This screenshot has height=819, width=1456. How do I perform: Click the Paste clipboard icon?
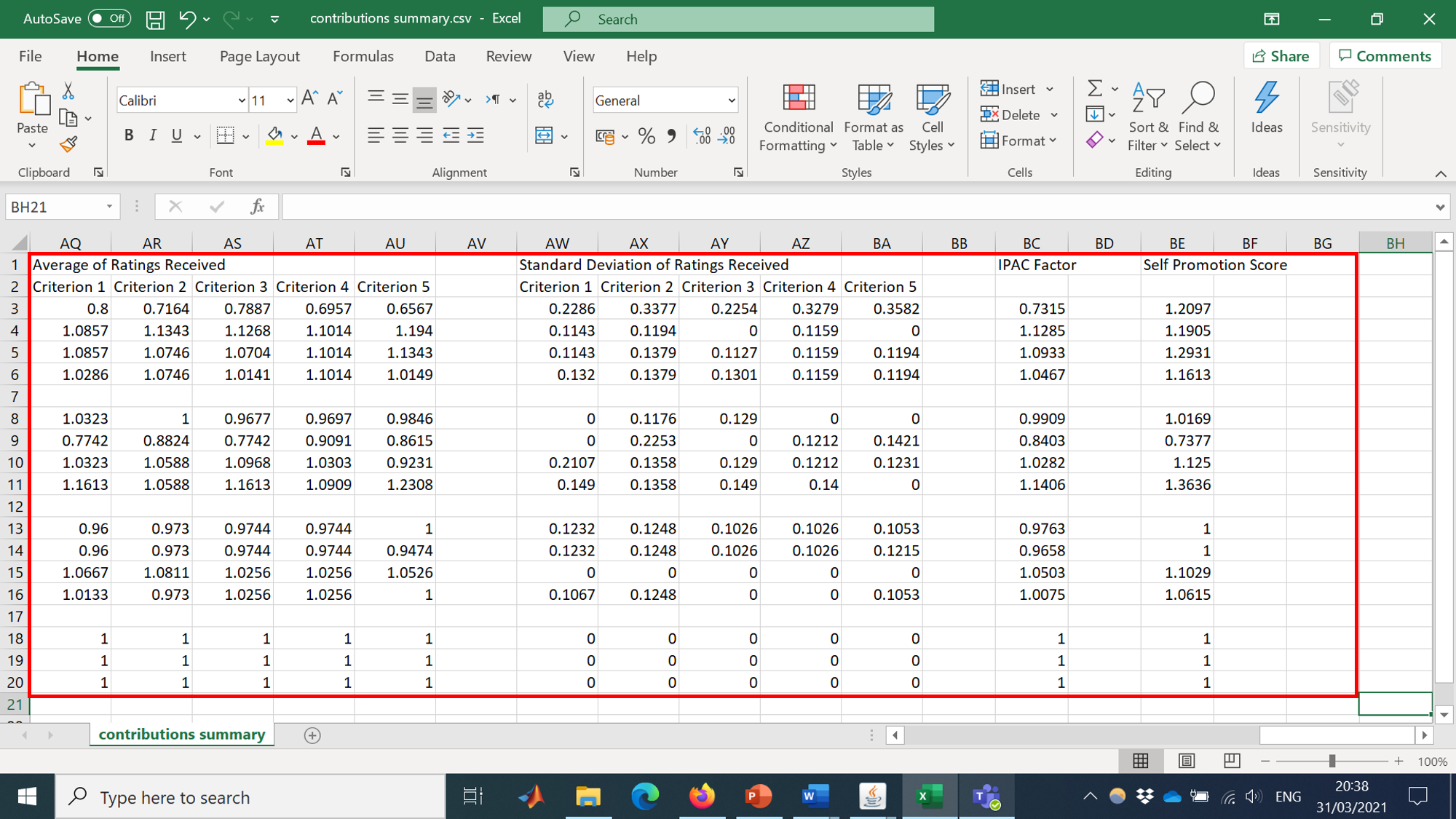[x=33, y=99]
